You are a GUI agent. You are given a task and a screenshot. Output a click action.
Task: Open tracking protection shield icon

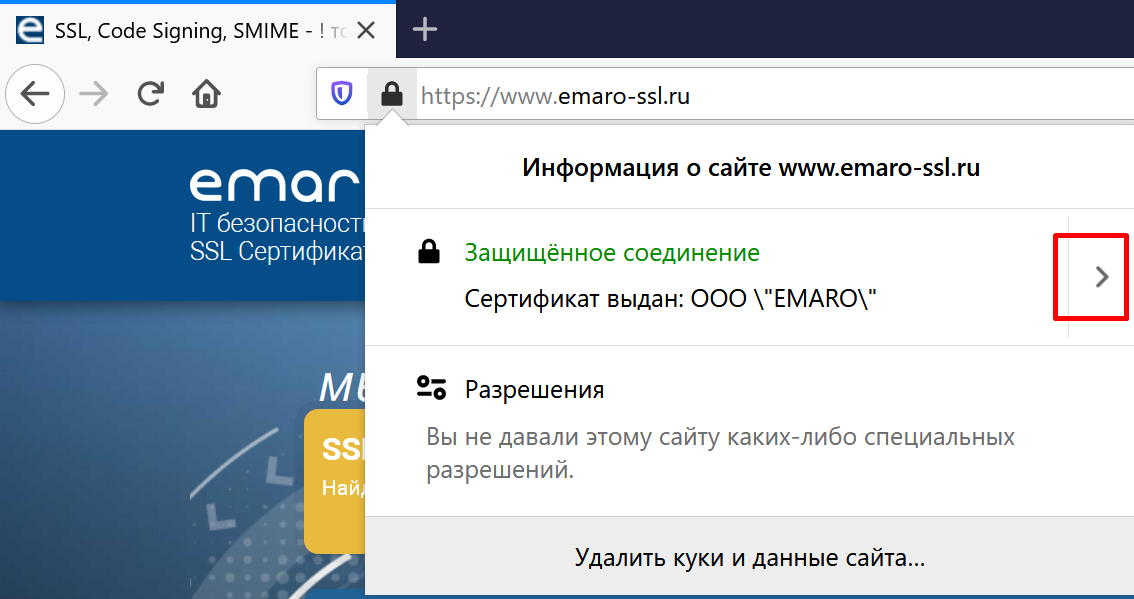click(x=341, y=94)
